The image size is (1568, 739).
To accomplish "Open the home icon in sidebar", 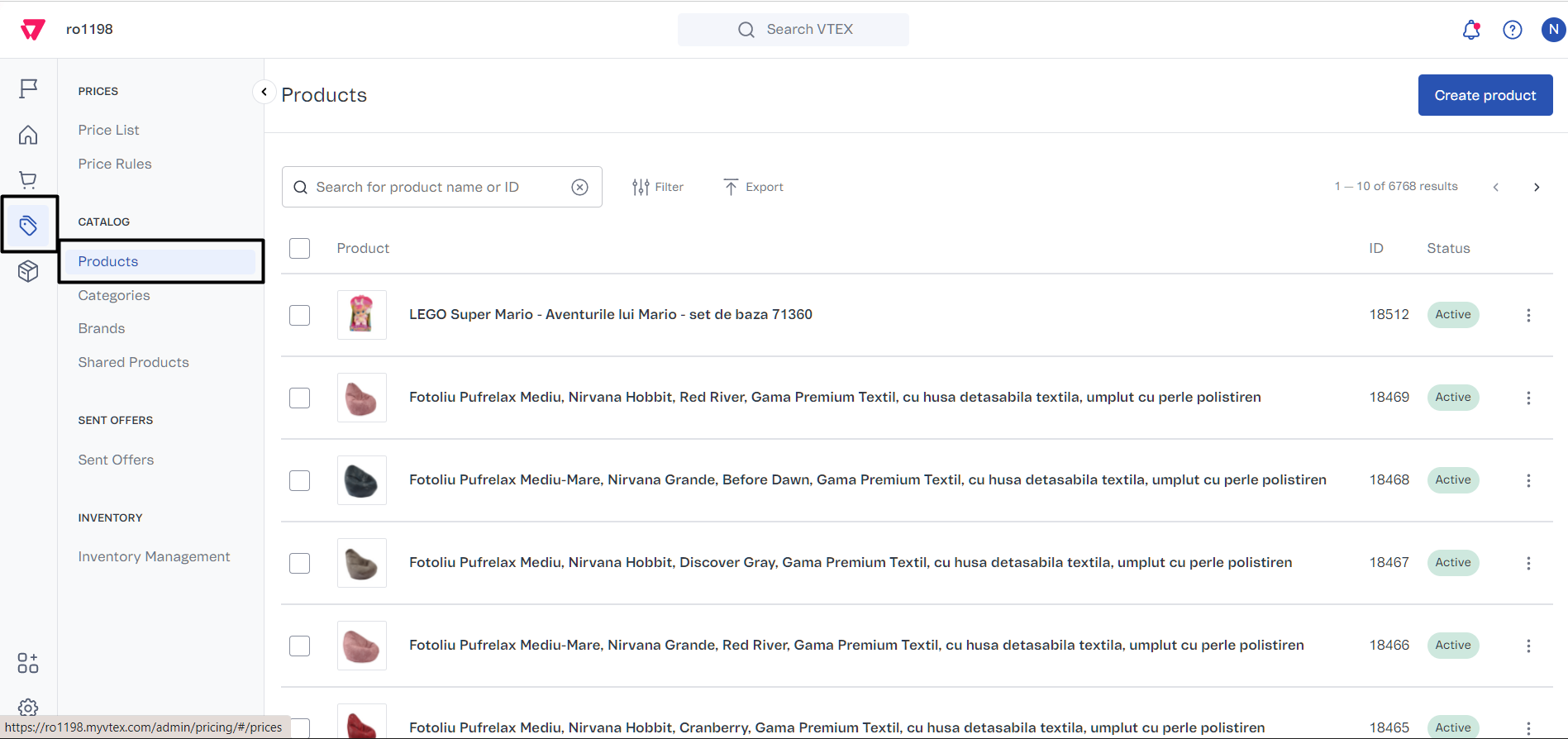I will [28, 135].
